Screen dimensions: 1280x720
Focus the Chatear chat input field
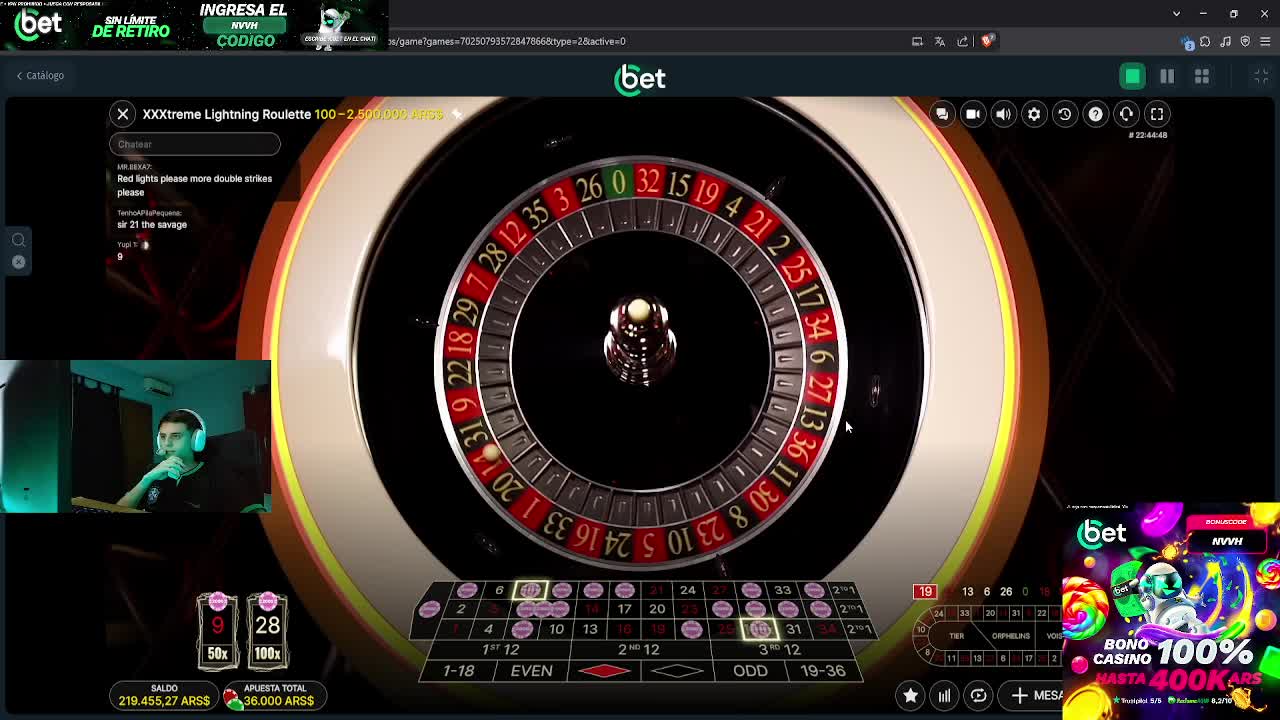[195, 144]
